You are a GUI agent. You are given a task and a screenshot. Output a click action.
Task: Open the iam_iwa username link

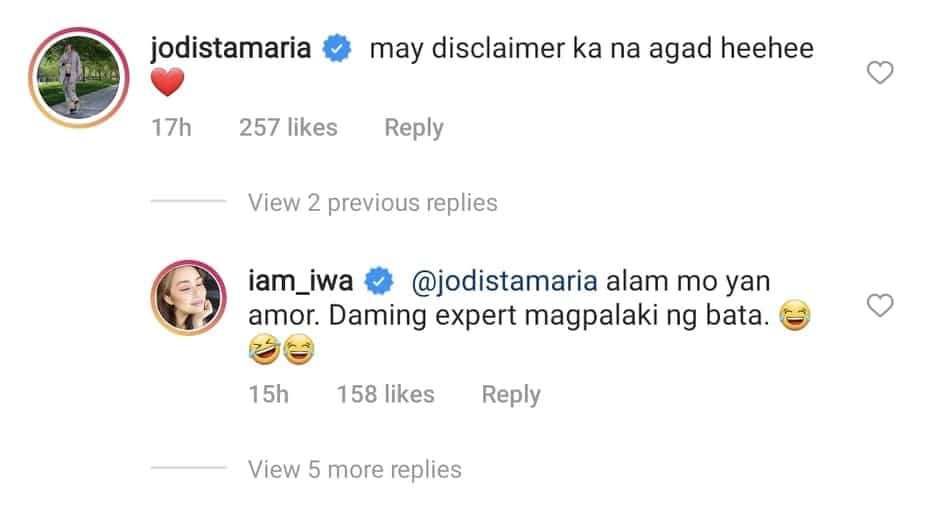point(300,282)
